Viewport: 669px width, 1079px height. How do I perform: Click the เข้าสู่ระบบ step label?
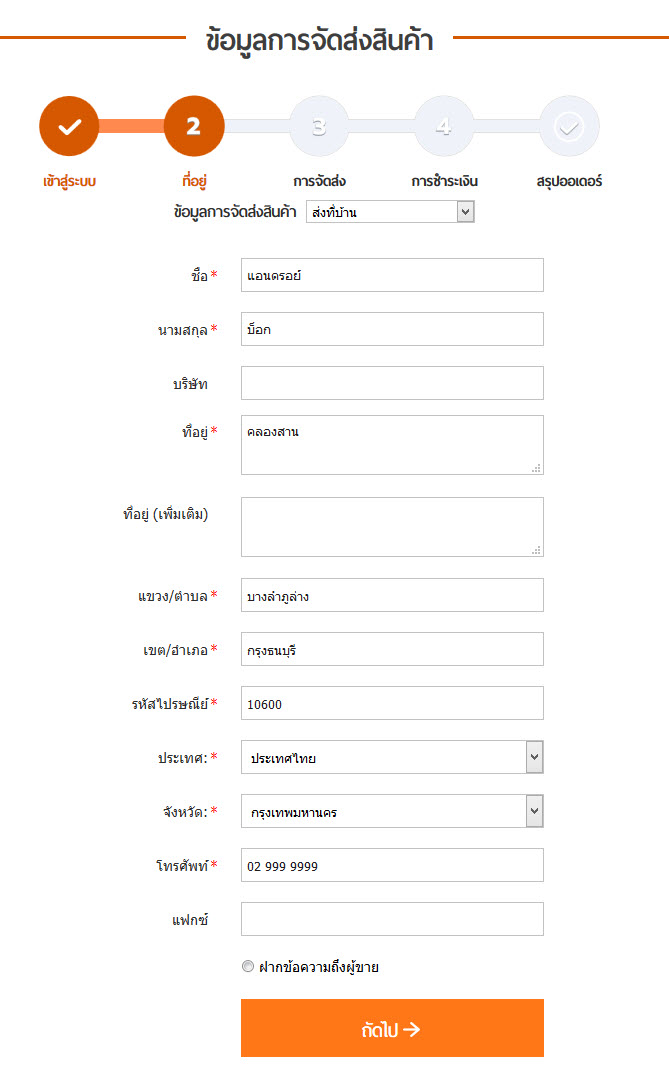click(69, 181)
